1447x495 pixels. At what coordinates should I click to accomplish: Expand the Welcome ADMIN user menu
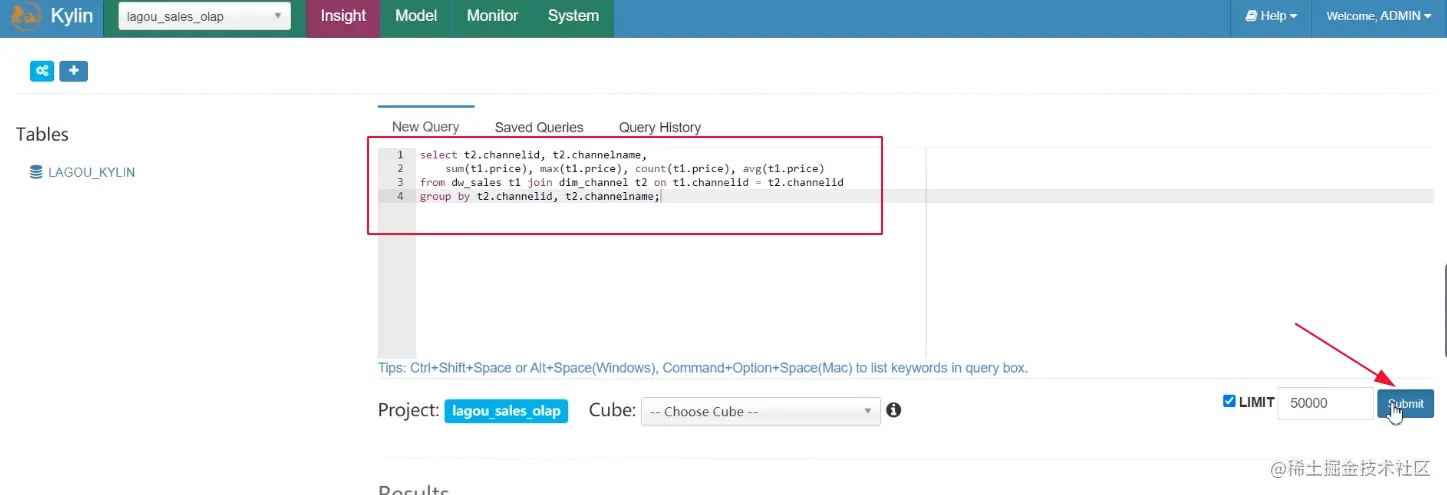tap(1378, 16)
